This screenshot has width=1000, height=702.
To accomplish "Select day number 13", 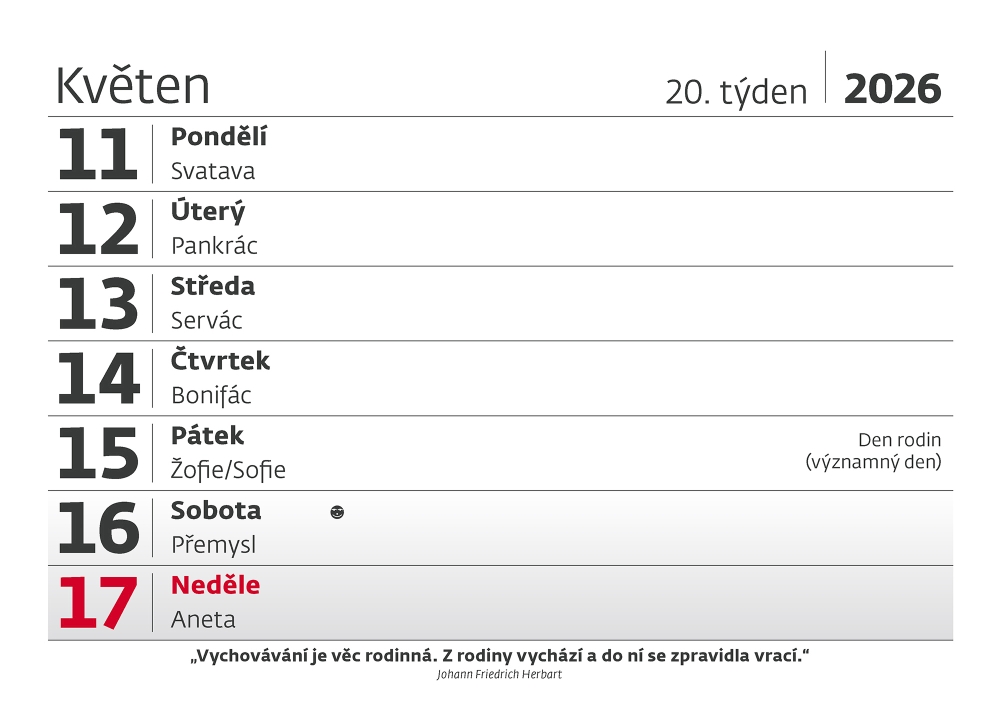I will (x=97, y=304).
